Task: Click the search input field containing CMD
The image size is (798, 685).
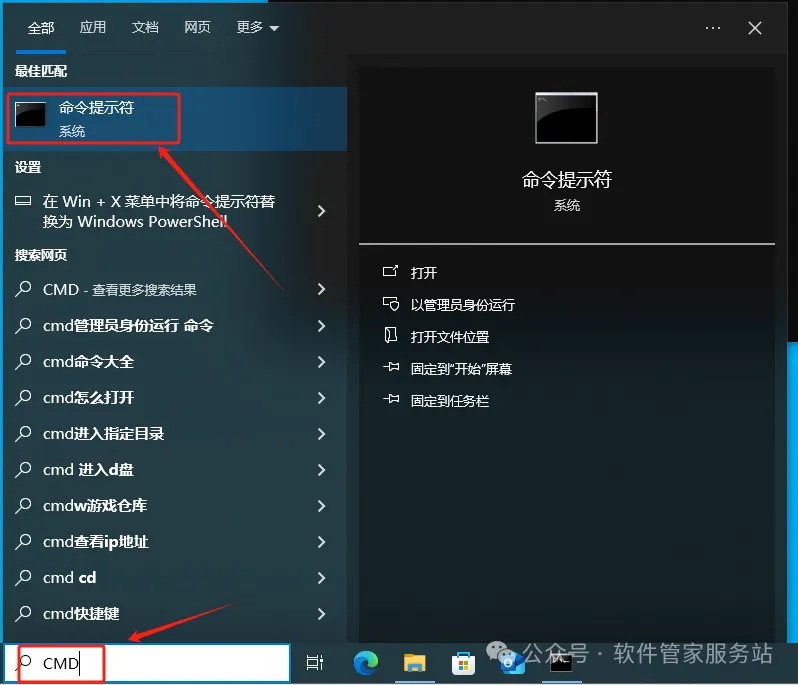Action: (148, 663)
